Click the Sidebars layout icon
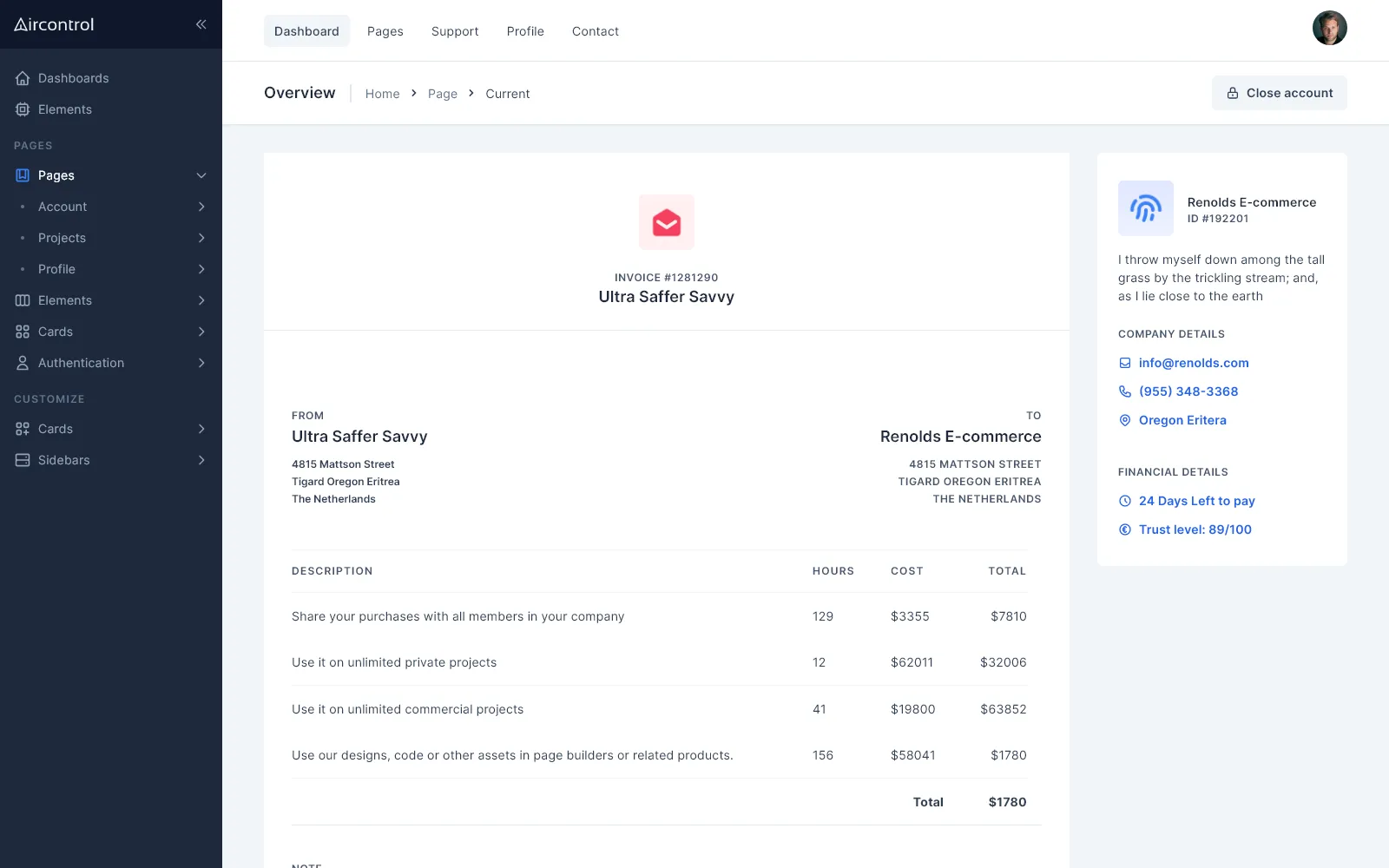 click(23, 460)
